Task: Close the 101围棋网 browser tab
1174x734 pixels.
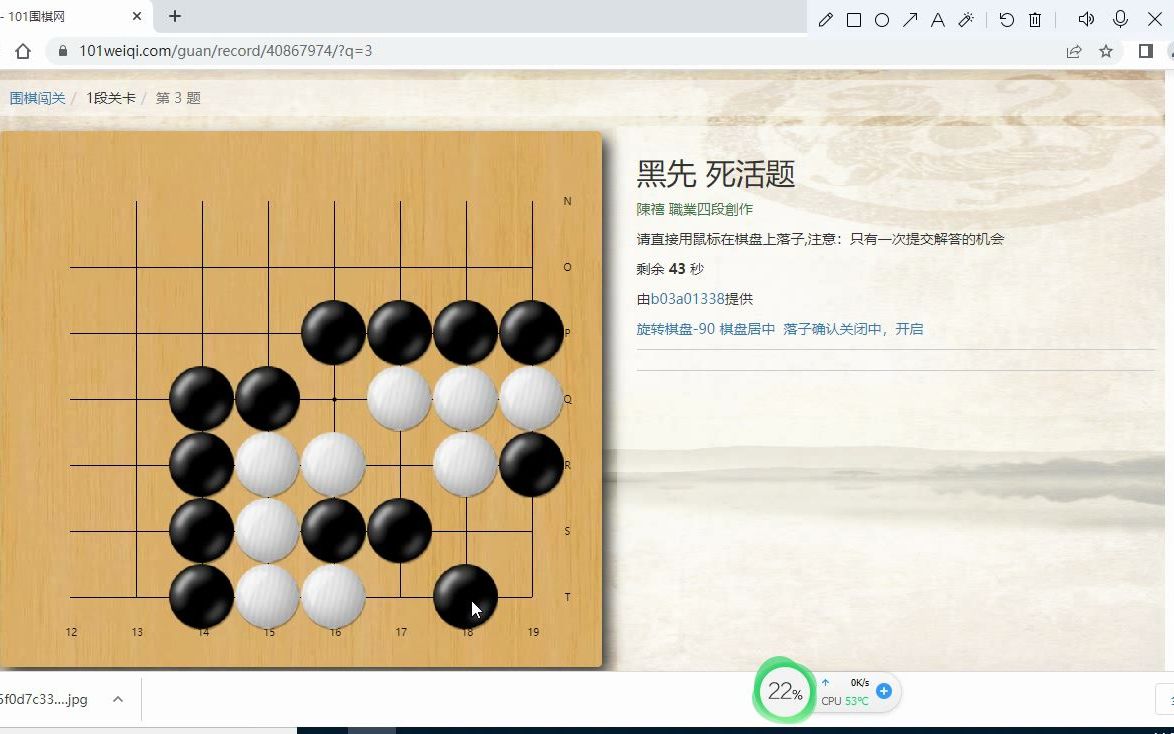Action: coord(137,16)
